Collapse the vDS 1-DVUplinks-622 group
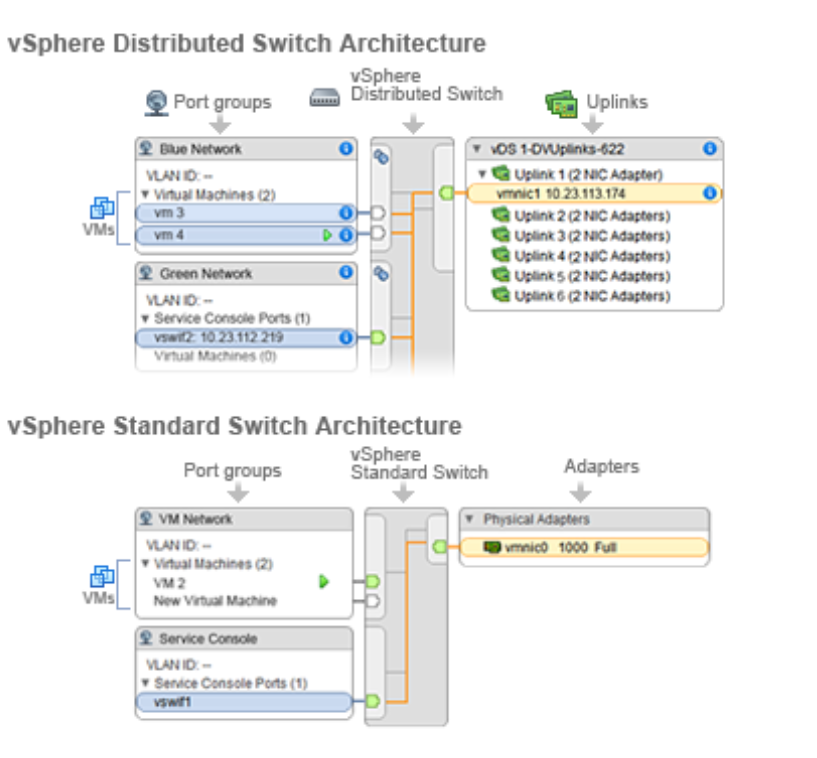Screen dimensions: 817x758 tap(476, 148)
